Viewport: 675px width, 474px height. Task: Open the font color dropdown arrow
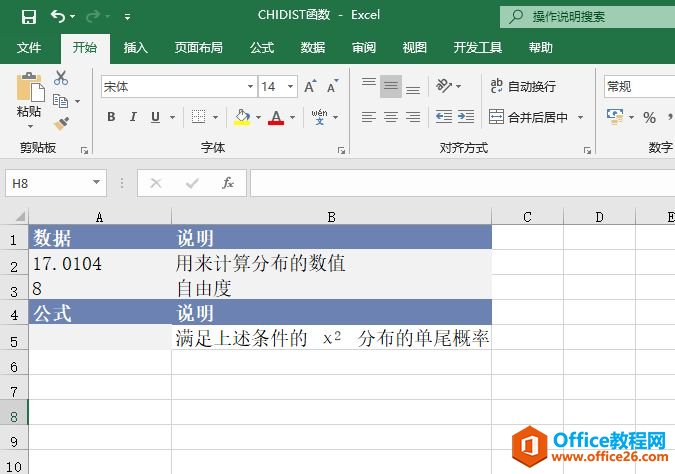click(292, 117)
